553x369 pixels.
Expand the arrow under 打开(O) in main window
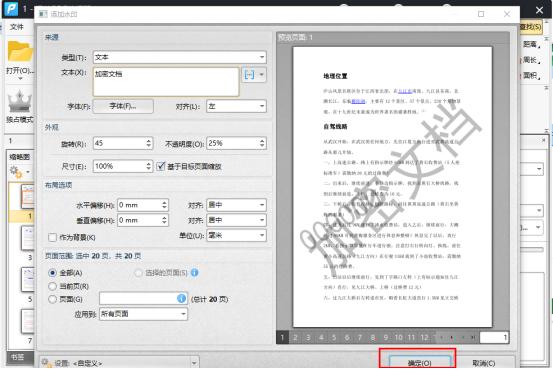pyautogui.click(x=20, y=79)
